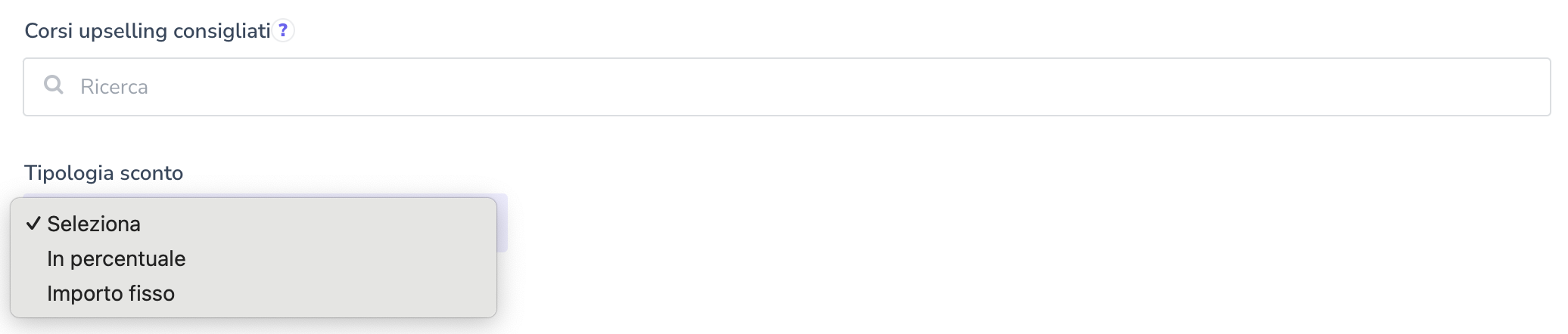This screenshot has height=334, width=1568.
Task: Pick the percentage discount option
Action: 116,258
